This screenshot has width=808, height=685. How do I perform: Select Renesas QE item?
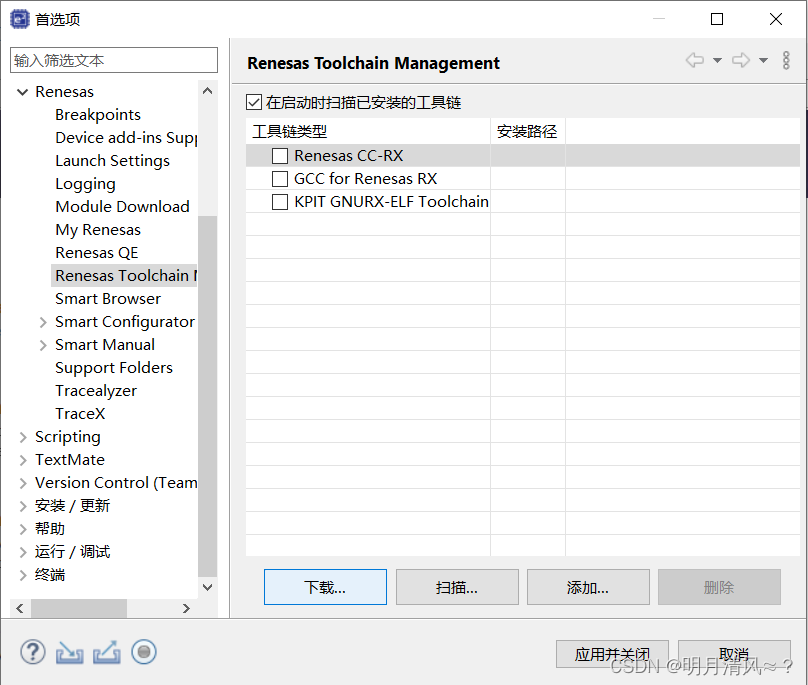[97, 253]
